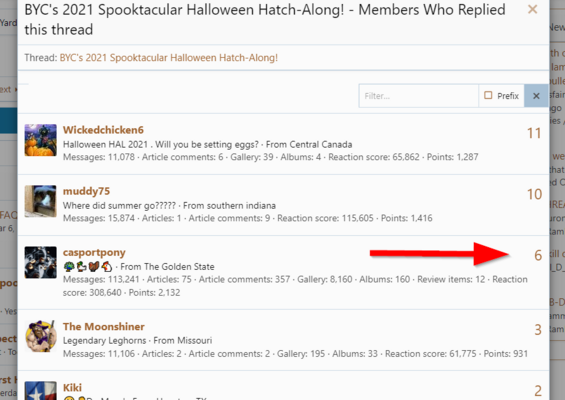Click the rooster badge icon under casportpony

click(106, 267)
